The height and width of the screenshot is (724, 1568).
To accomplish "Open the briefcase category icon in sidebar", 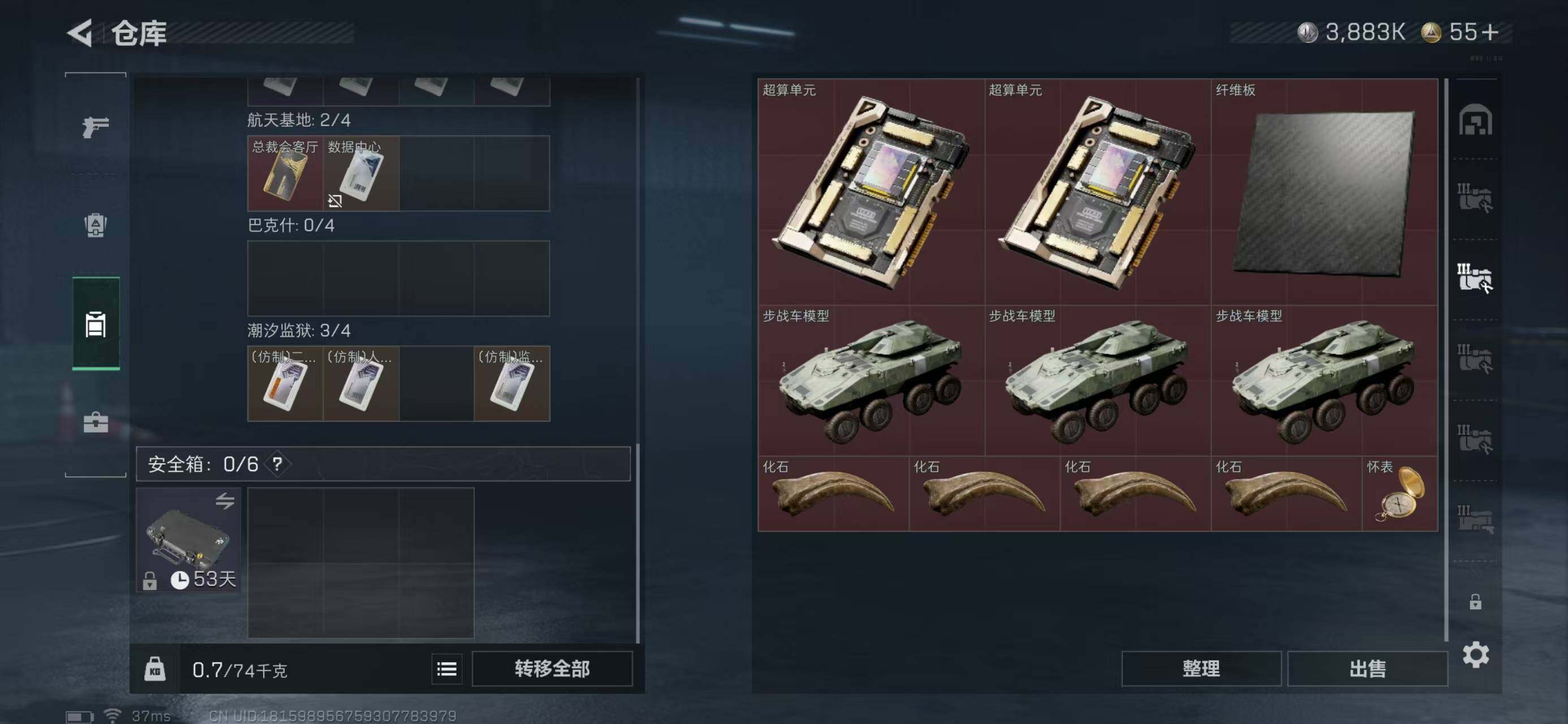I will [96, 422].
